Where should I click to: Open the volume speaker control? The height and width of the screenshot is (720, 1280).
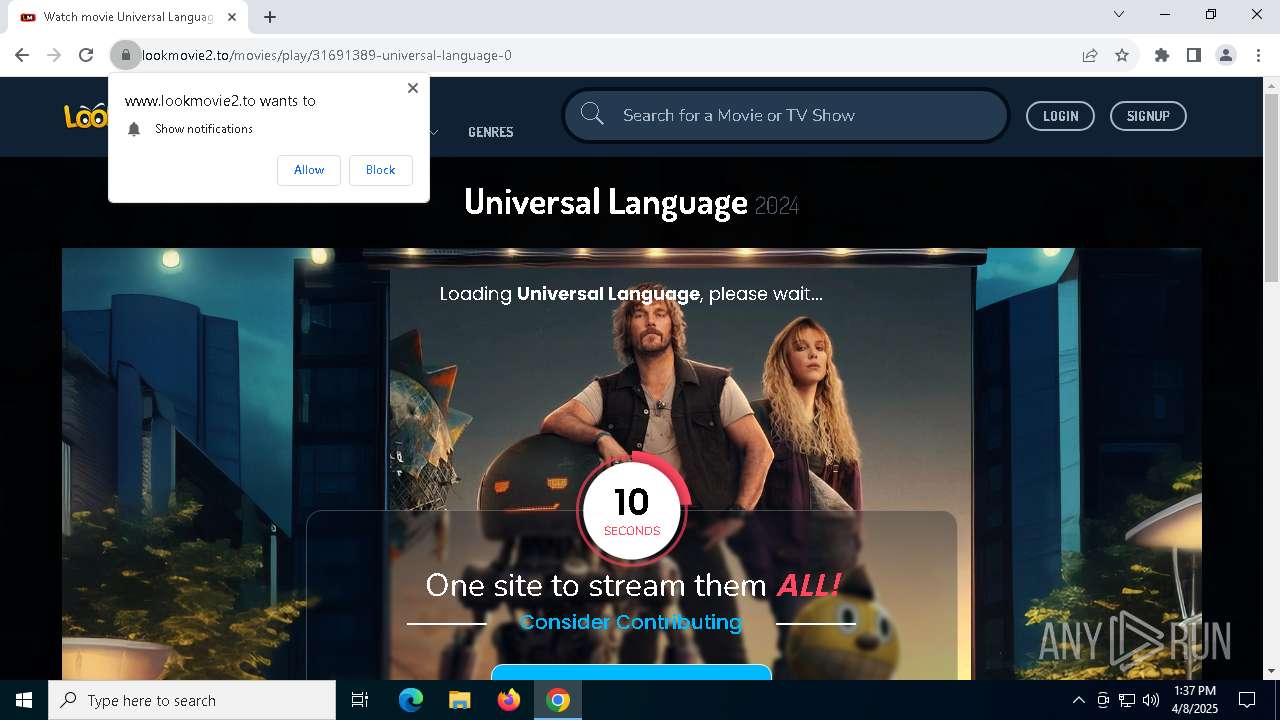(x=1151, y=700)
